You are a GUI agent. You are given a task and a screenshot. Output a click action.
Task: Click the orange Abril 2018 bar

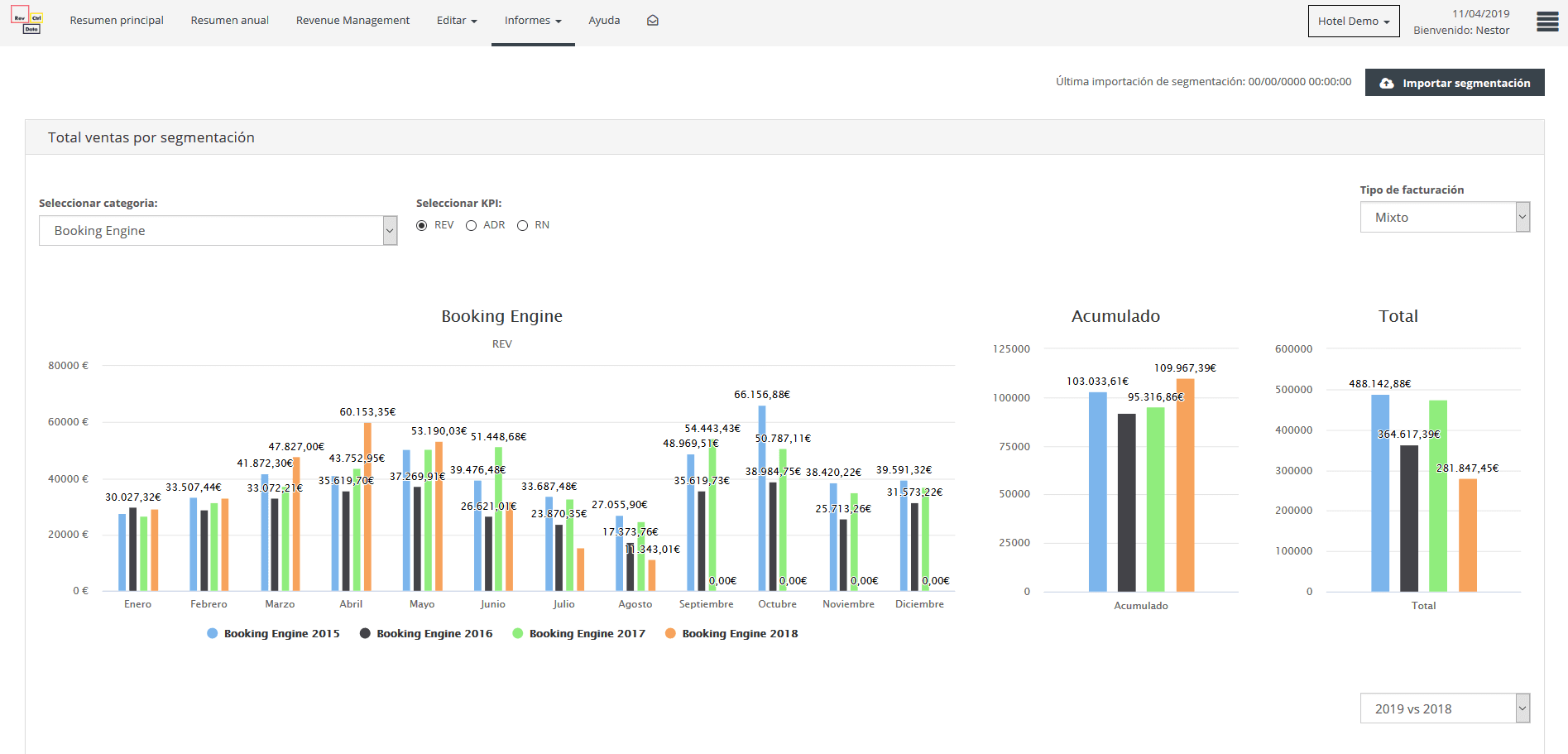coord(367,507)
